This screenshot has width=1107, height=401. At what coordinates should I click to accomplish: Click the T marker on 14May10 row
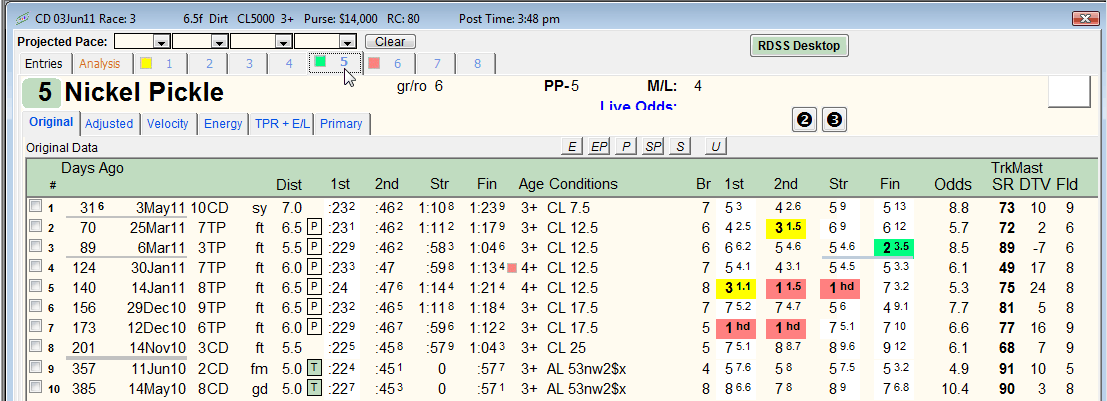coord(315,389)
